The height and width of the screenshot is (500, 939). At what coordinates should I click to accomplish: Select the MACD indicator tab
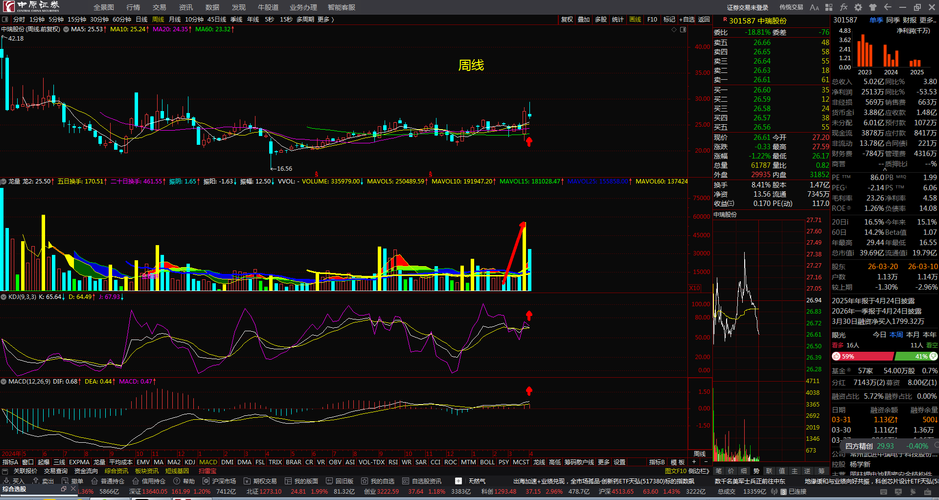[x=209, y=462]
